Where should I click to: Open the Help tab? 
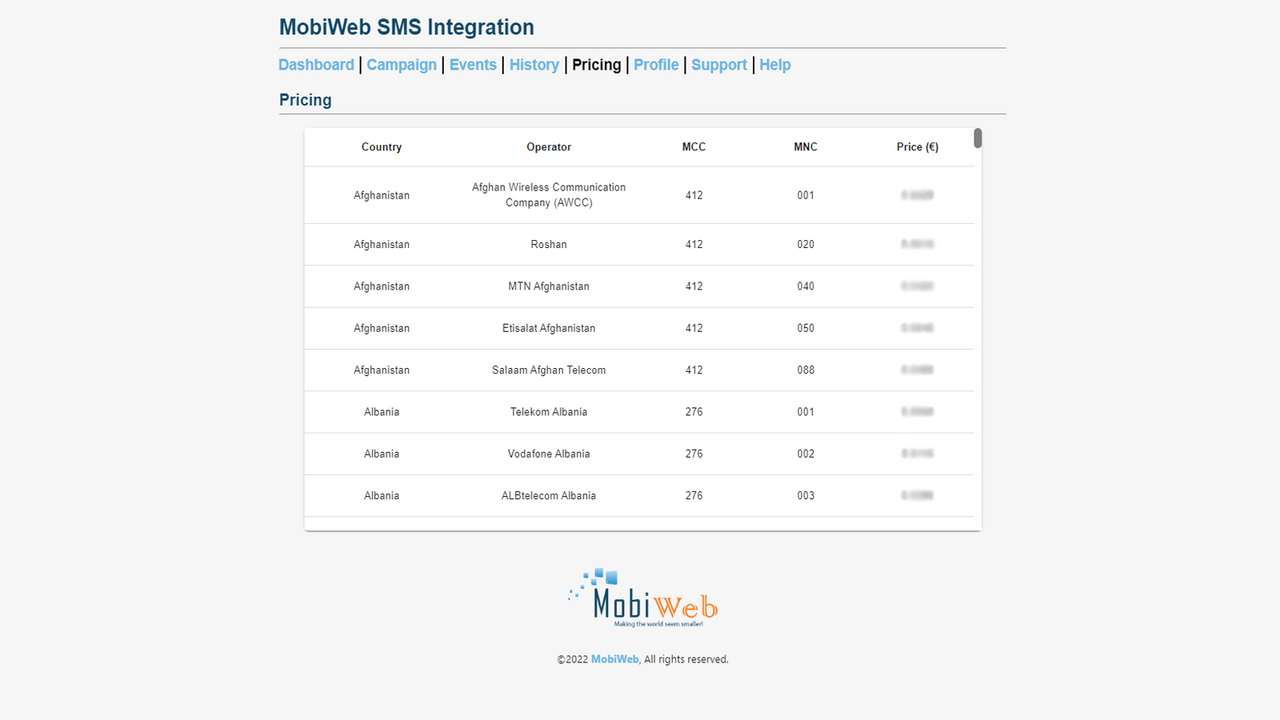pos(775,65)
